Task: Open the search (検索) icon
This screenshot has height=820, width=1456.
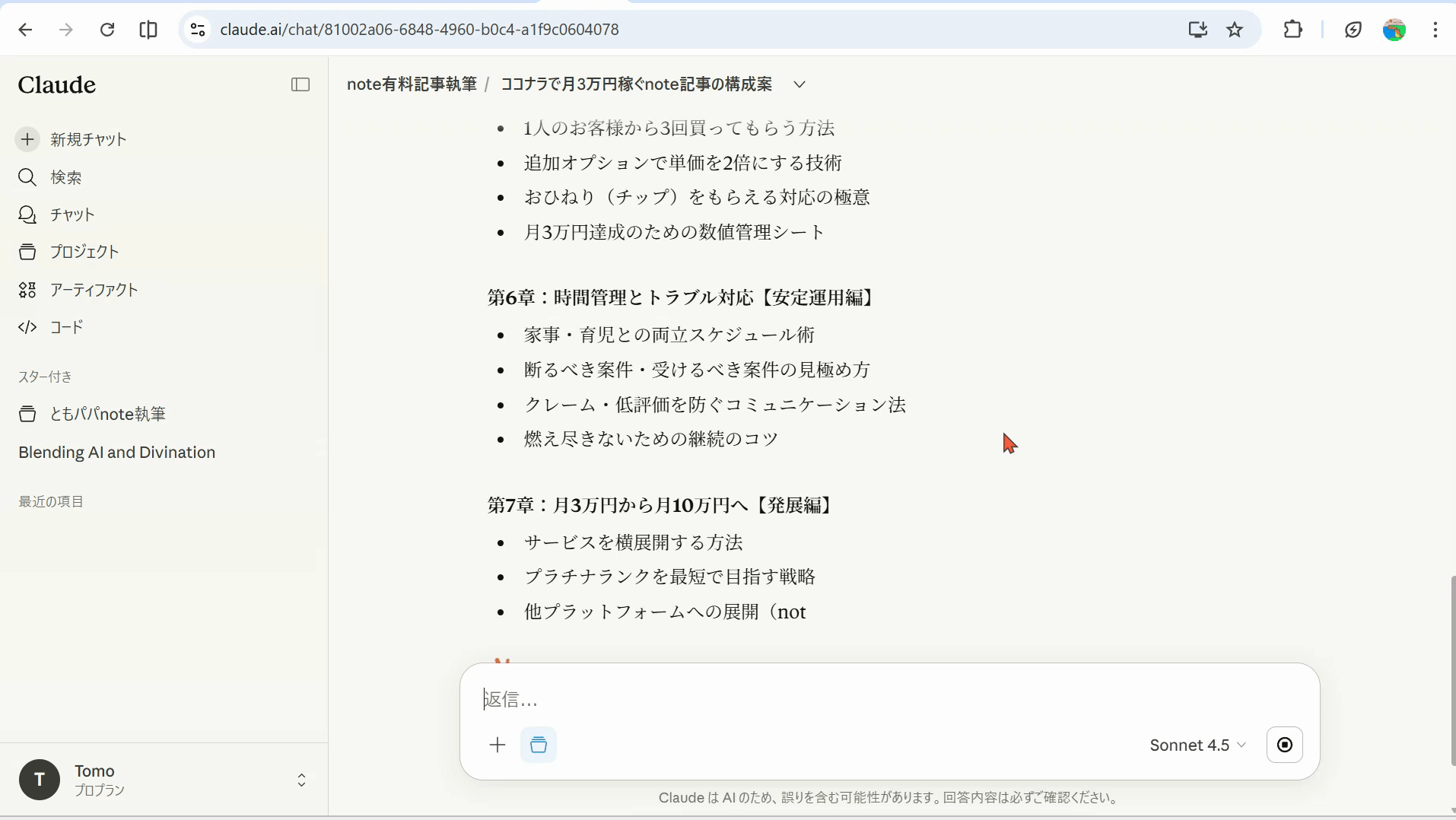Action: point(27,177)
